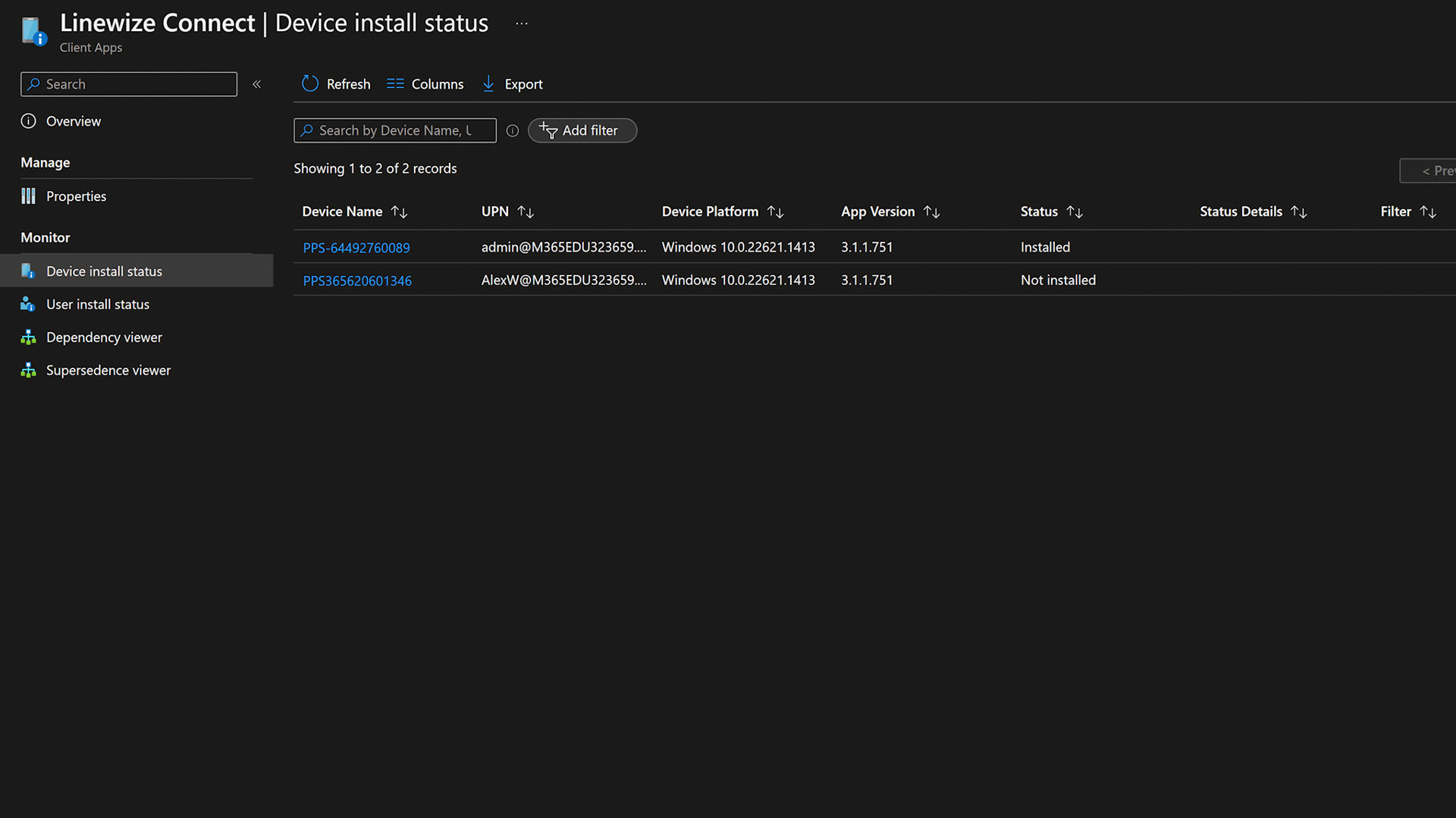Open User install status

coord(98,304)
